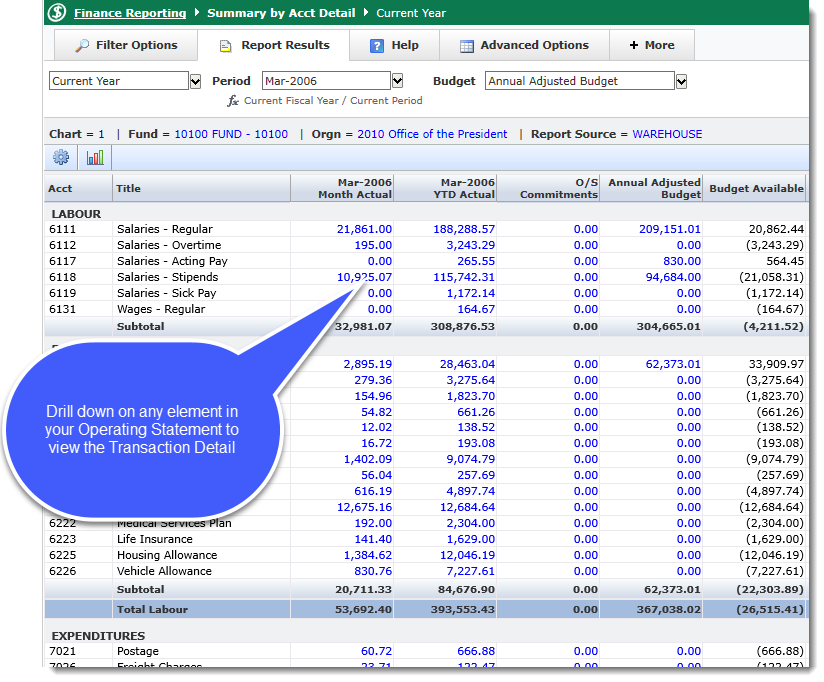The image size is (824, 682).
Task: Expand the Current Year dropdown
Action: click(195, 81)
